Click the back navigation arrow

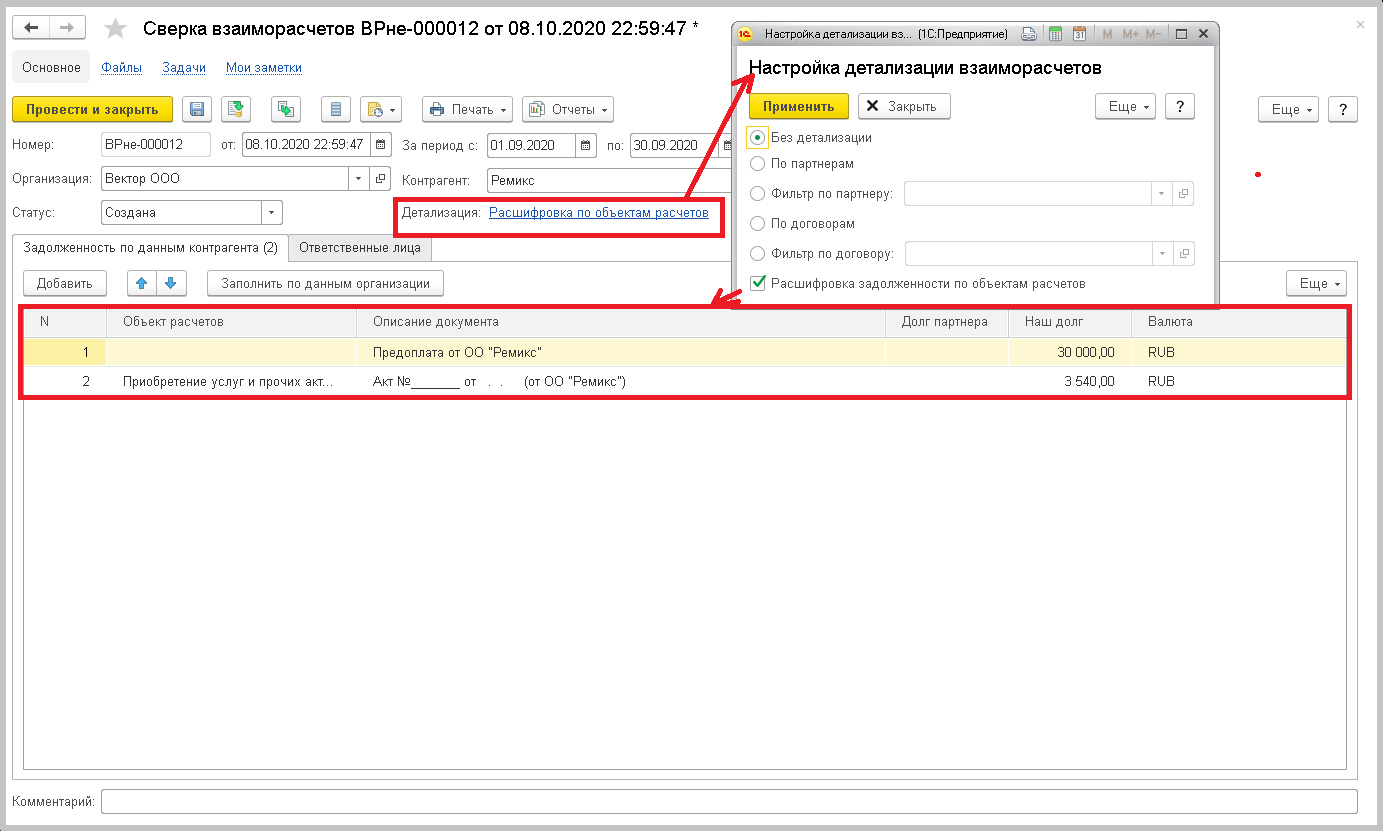click(32, 28)
